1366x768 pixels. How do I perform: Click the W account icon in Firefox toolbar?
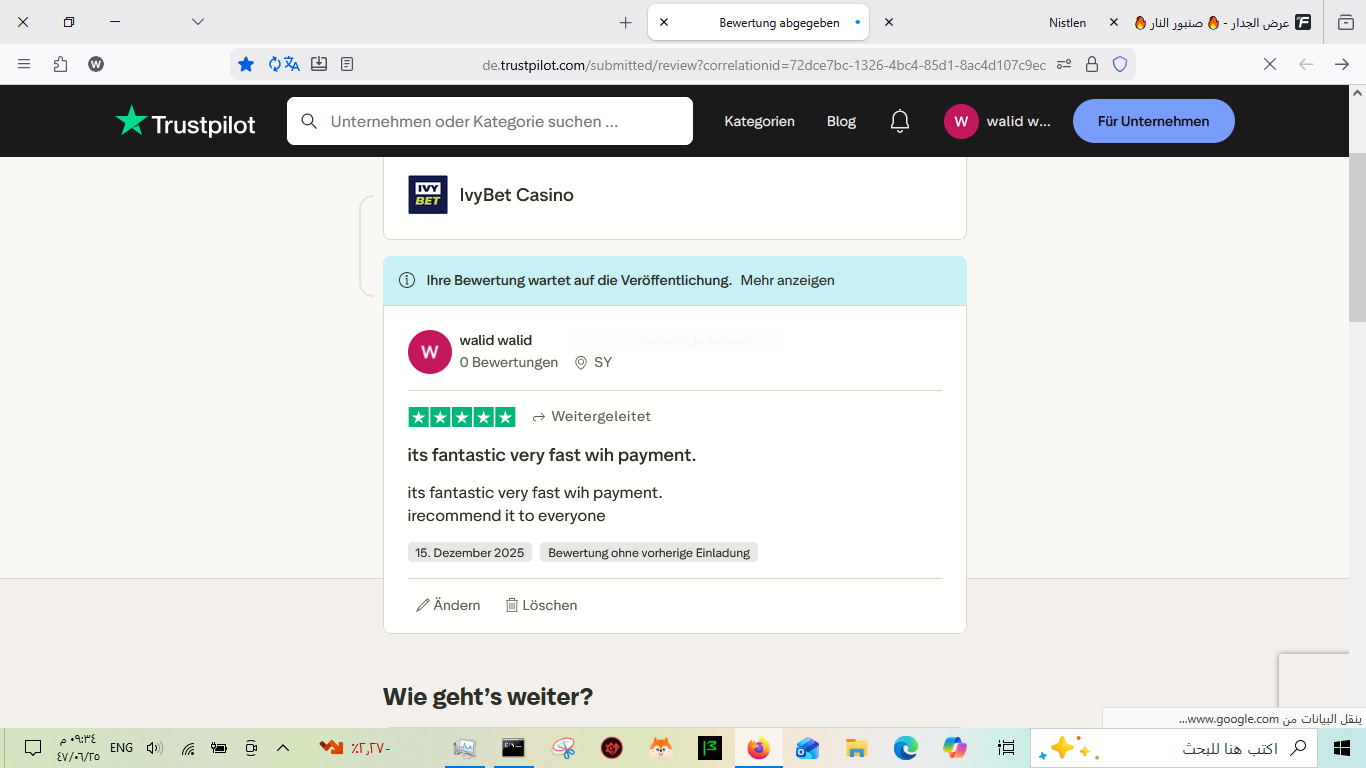[96, 64]
